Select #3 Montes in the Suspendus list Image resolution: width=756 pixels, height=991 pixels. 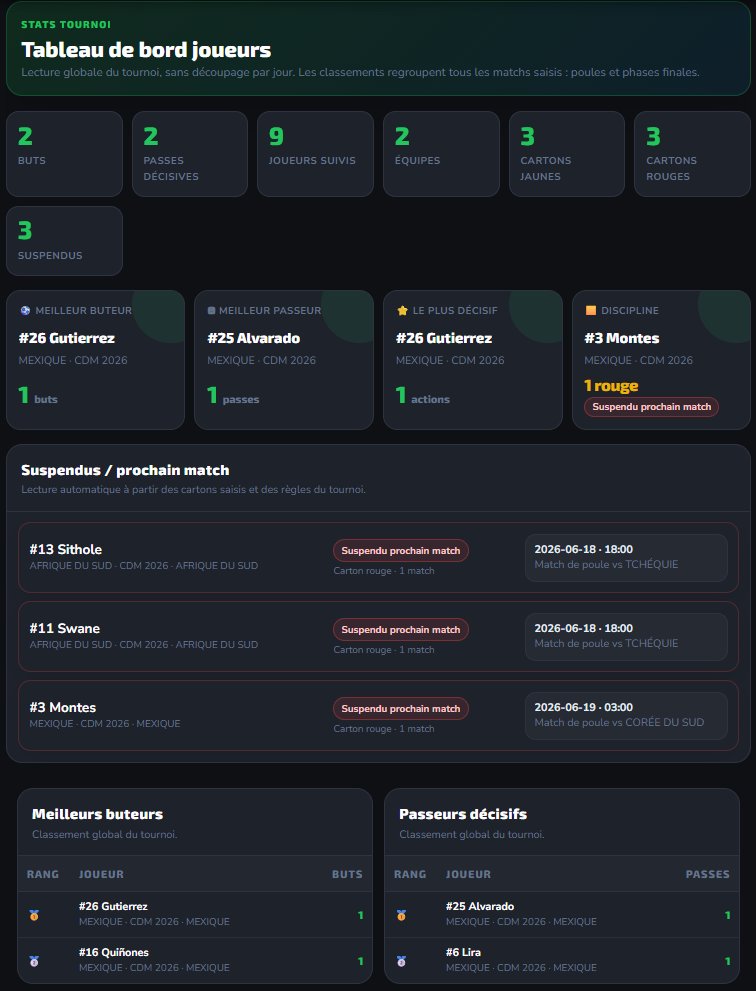tap(378, 715)
